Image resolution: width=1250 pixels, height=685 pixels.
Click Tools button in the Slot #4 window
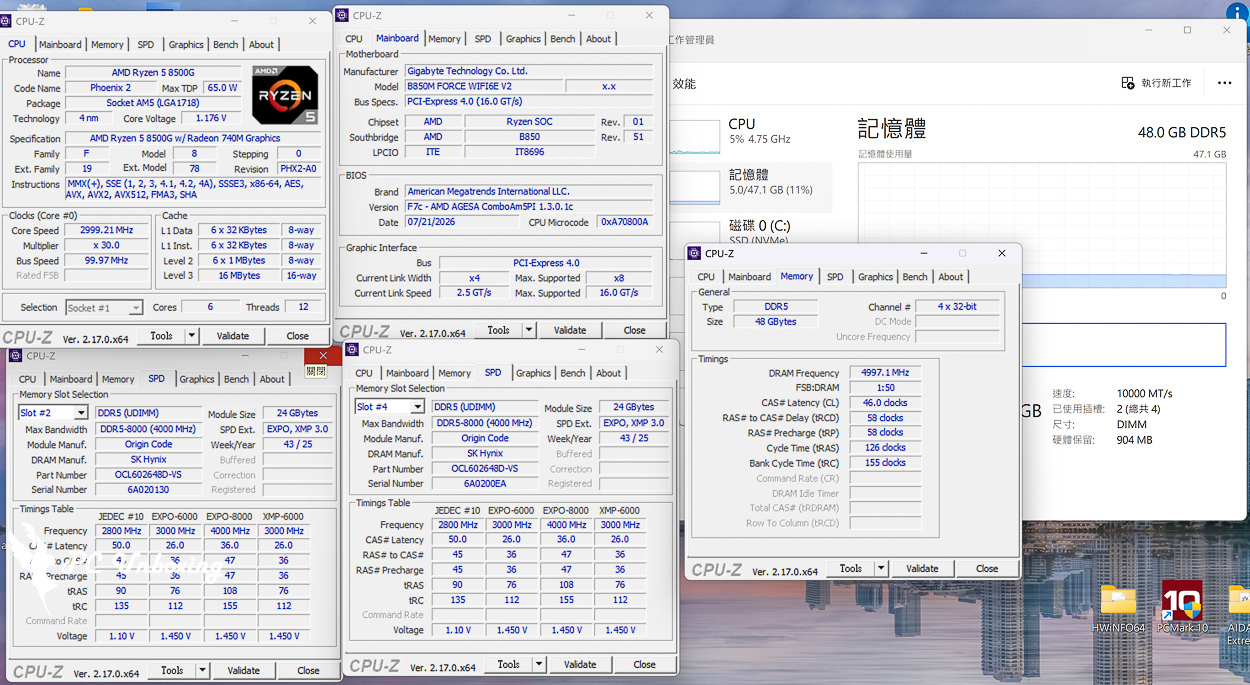pyautogui.click(x=509, y=664)
